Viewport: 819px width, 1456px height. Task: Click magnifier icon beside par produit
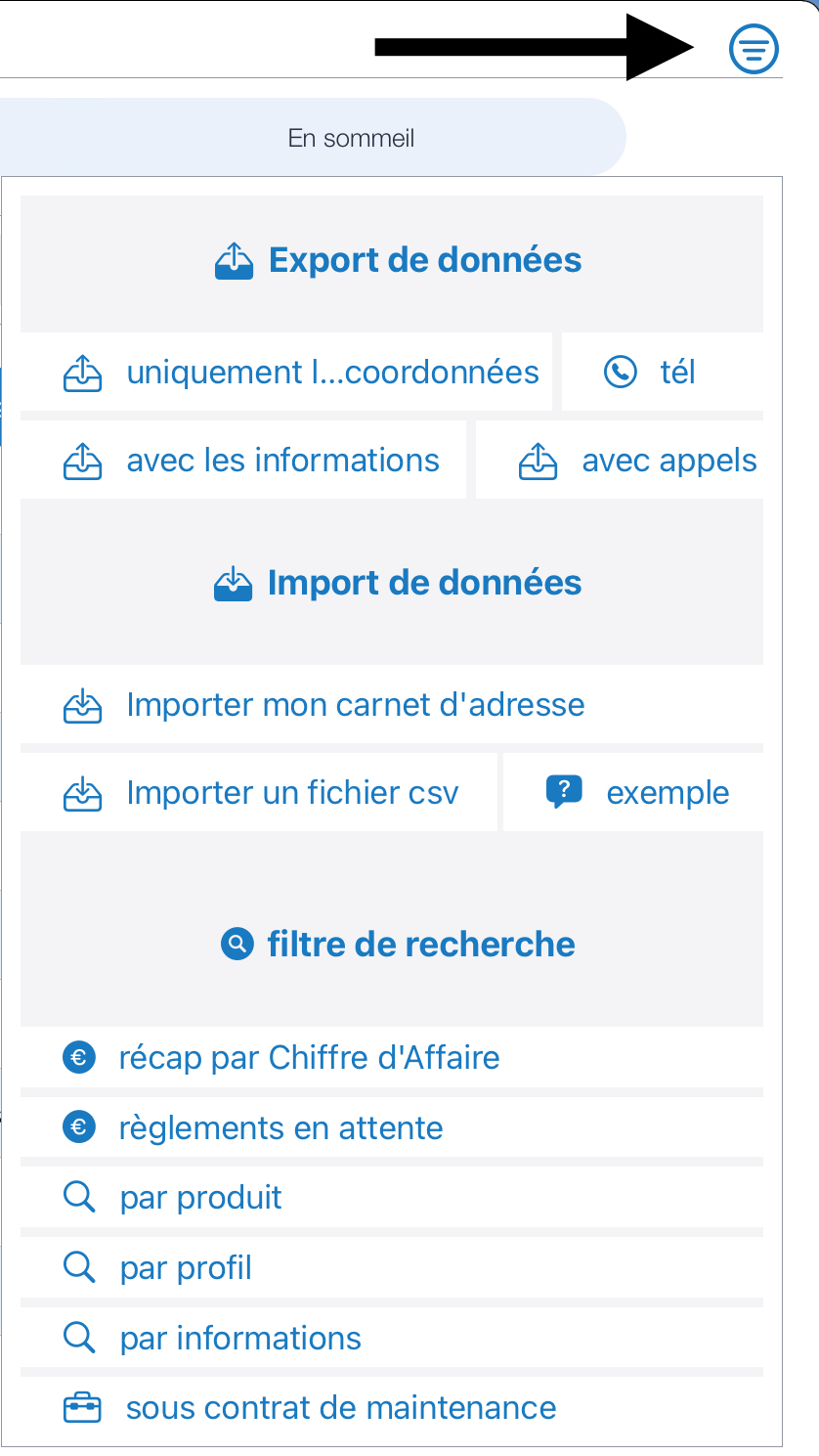78,1198
